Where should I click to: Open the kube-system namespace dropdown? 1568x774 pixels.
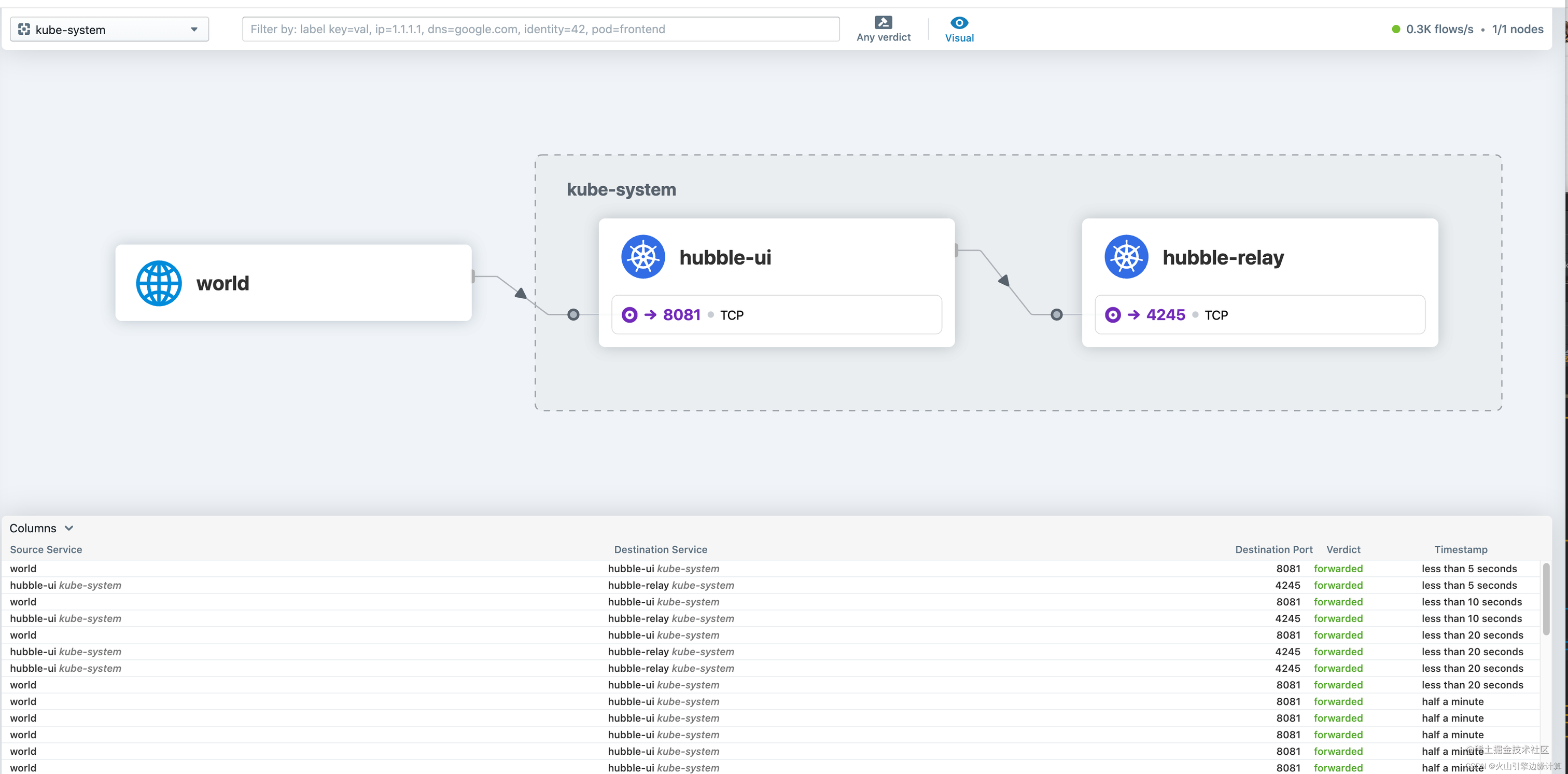click(109, 29)
